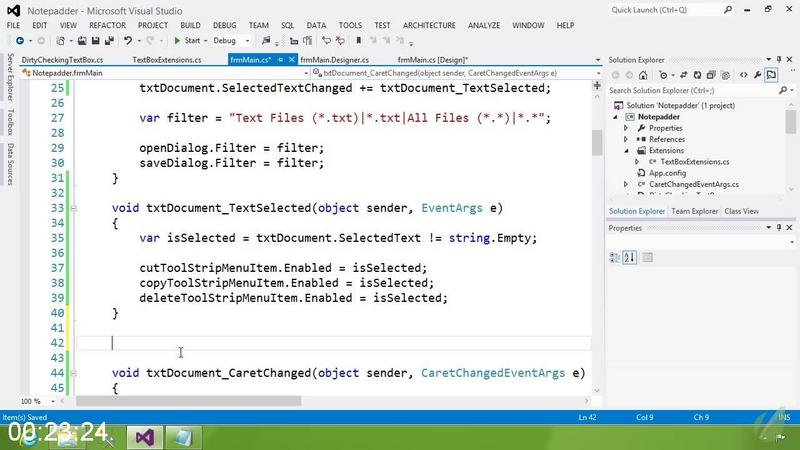
Task: Click the Home icon in Solution Explorer
Action: pos(643,75)
